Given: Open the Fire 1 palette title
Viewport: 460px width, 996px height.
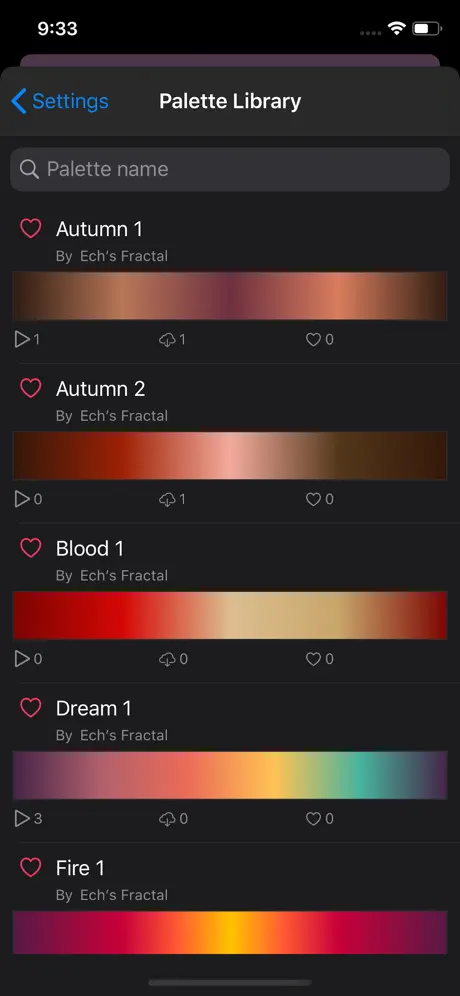Looking at the screenshot, I should [80, 868].
